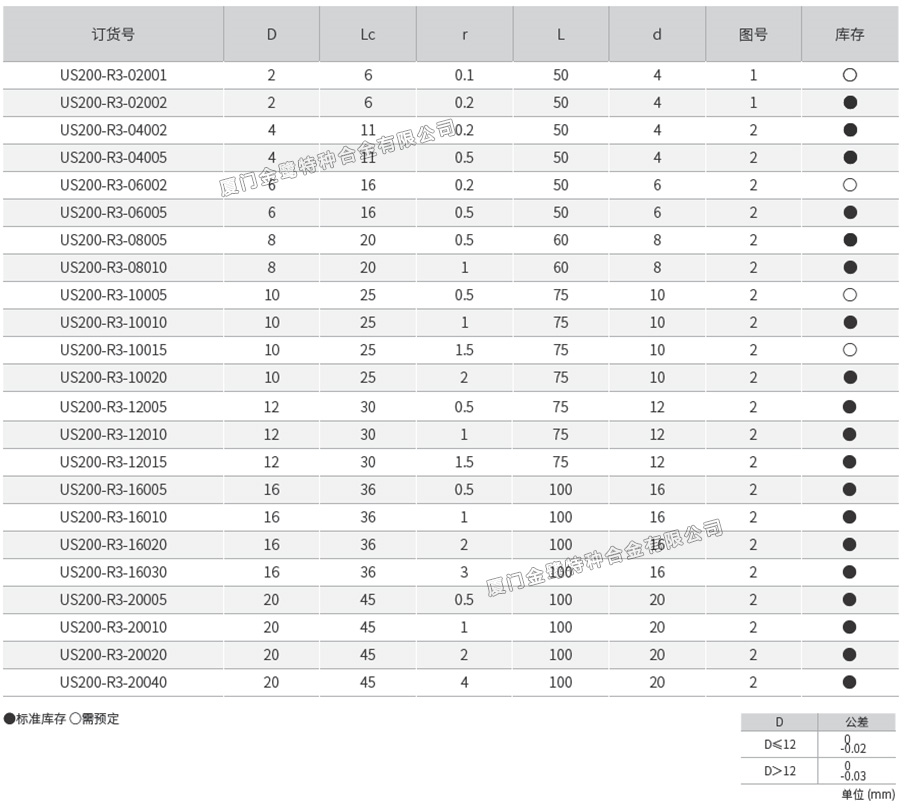This screenshot has width=904, height=808.
Task: Expand the D column in the tolerance table
Action: 779,721
